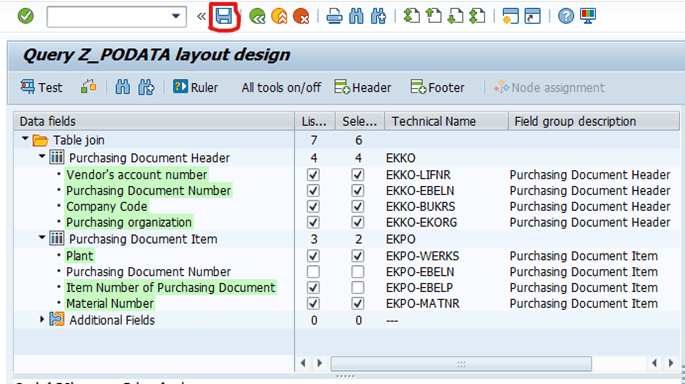Select Material Number field

pyautogui.click(x=110, y=304)
